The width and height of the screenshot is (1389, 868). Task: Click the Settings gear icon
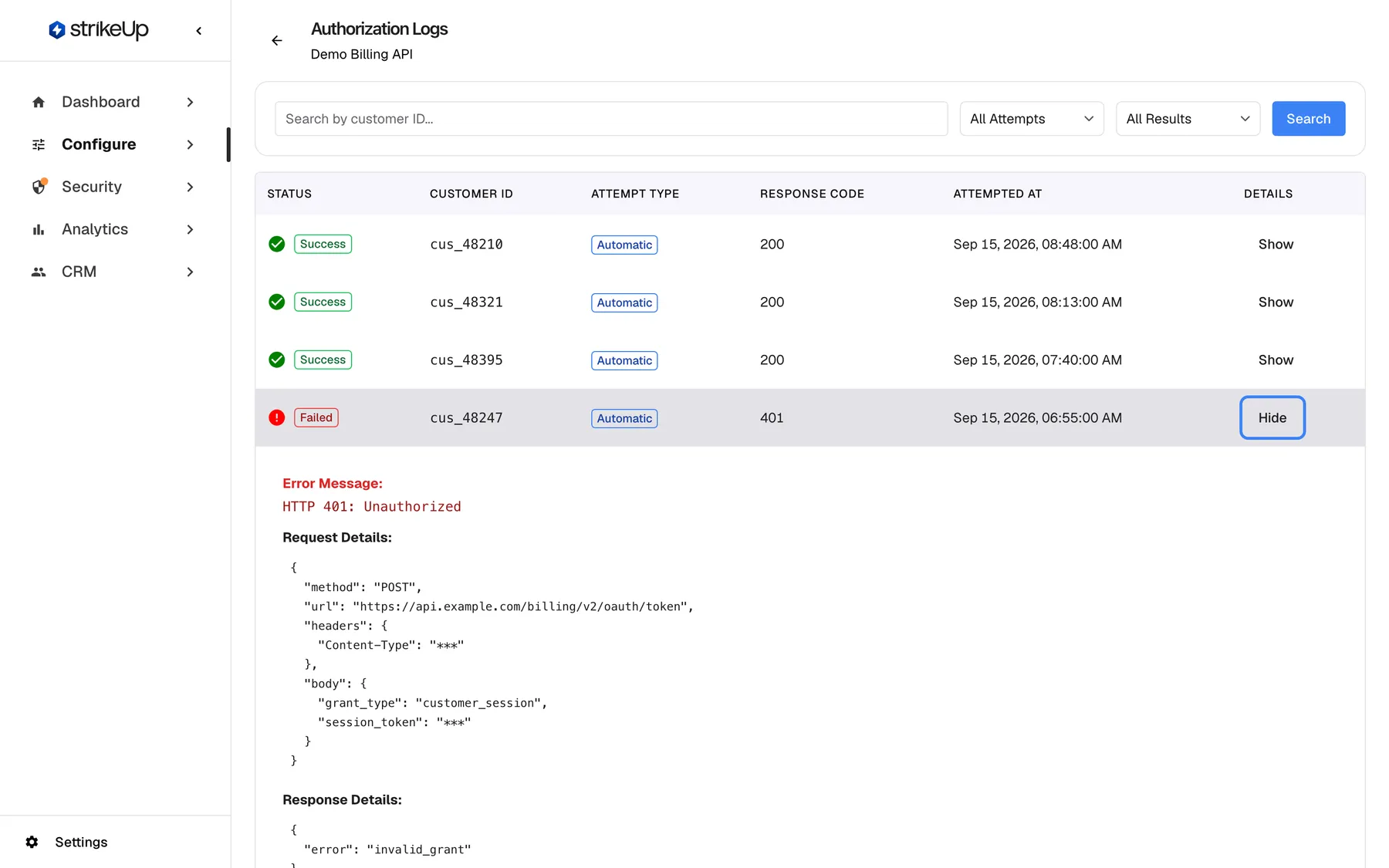point(32,842)
